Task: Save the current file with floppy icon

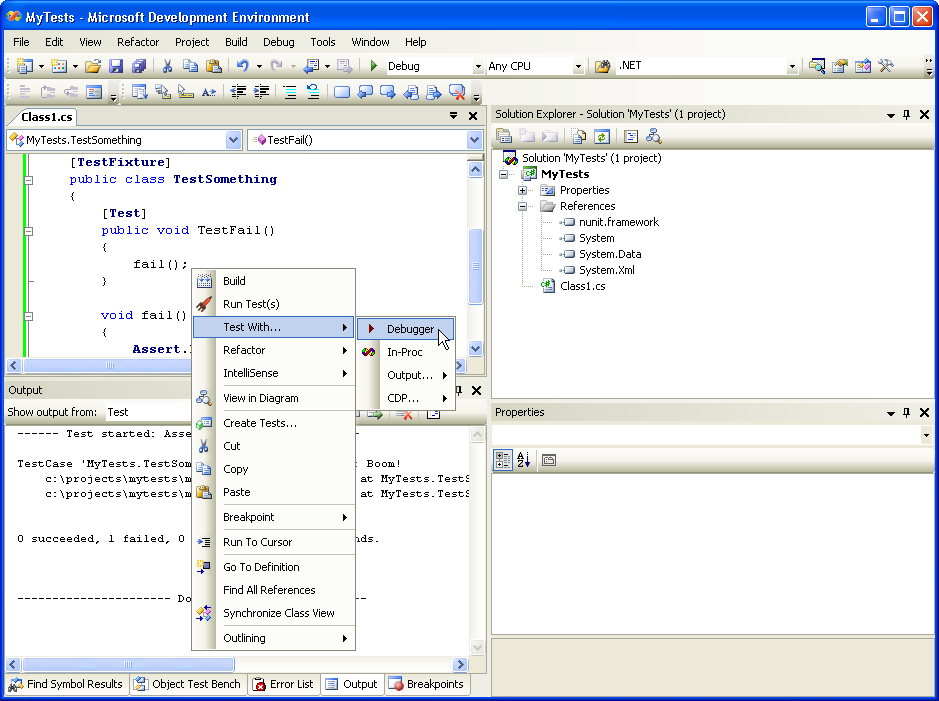Action: click(116, 66)
